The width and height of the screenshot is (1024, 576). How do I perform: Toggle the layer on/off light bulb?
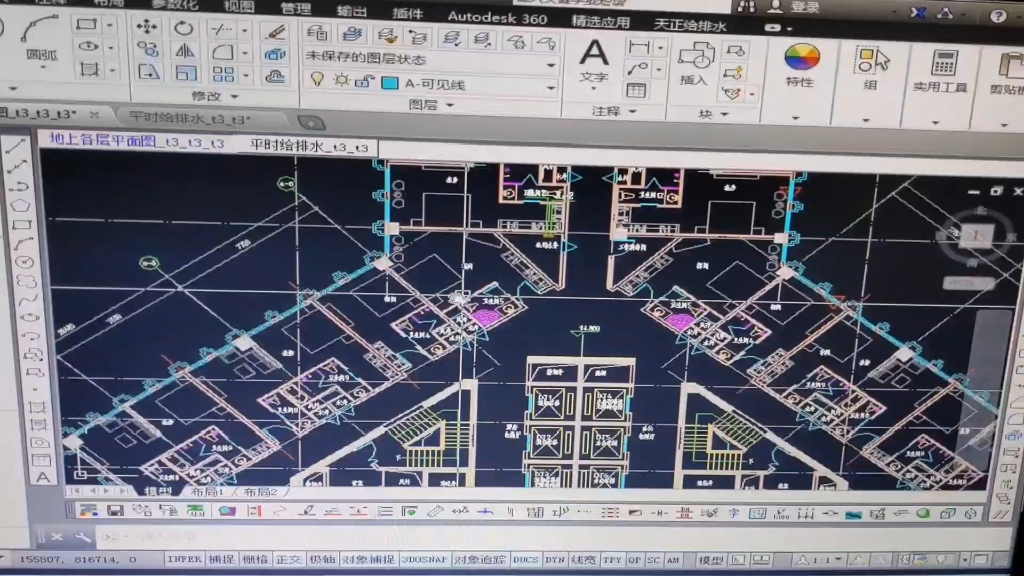point(318,80)
